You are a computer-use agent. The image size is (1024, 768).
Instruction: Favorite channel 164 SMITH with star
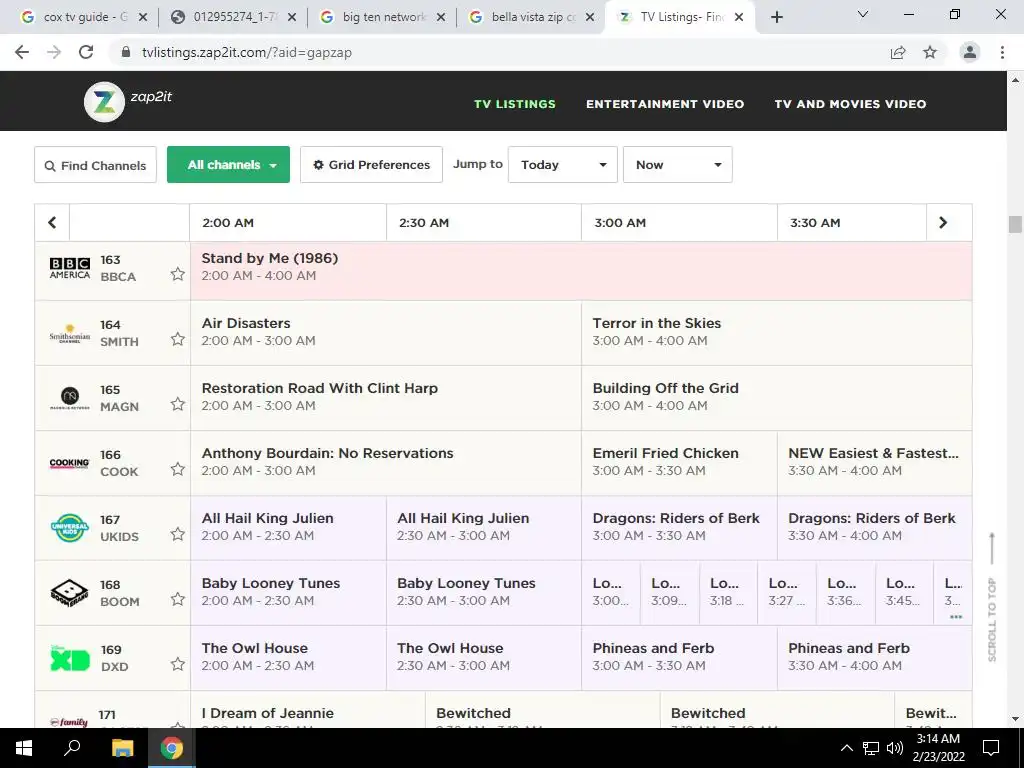tap(178, 339)
